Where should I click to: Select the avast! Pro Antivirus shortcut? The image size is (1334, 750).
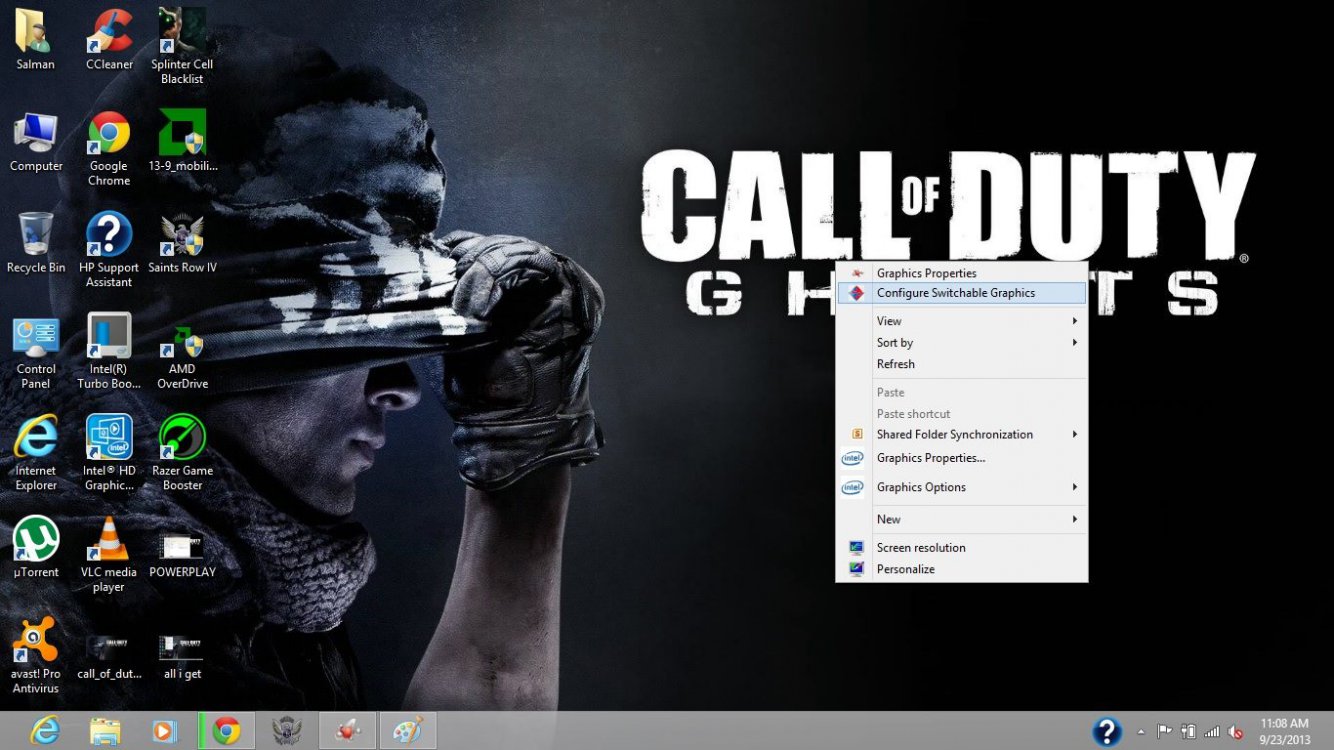pyautogui.click(x=36, y=656)
